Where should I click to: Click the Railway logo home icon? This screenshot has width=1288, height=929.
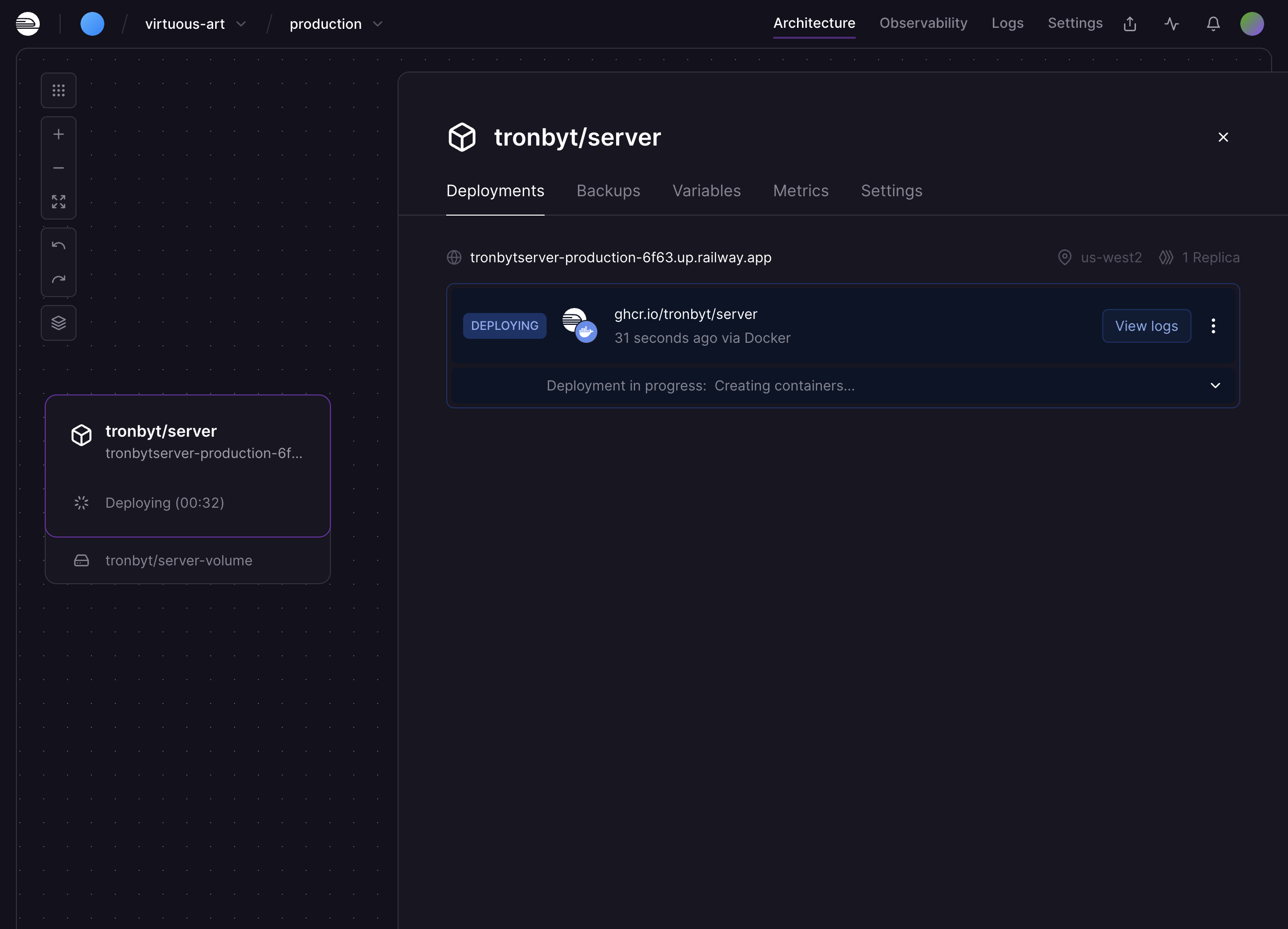point(27,24)
